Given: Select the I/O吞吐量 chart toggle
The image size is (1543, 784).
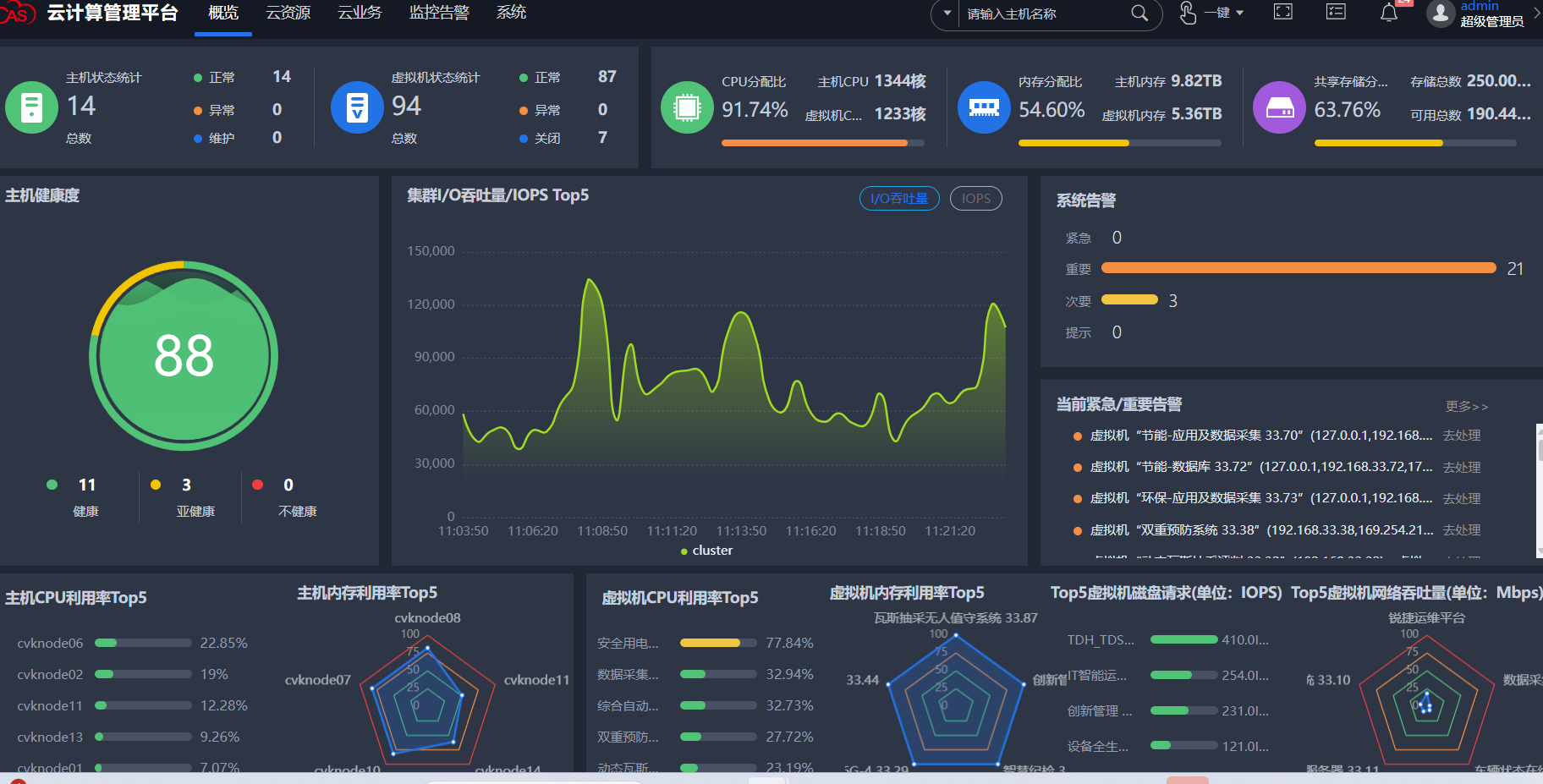Looking at the screenshot, I should (x=899, y=198).
